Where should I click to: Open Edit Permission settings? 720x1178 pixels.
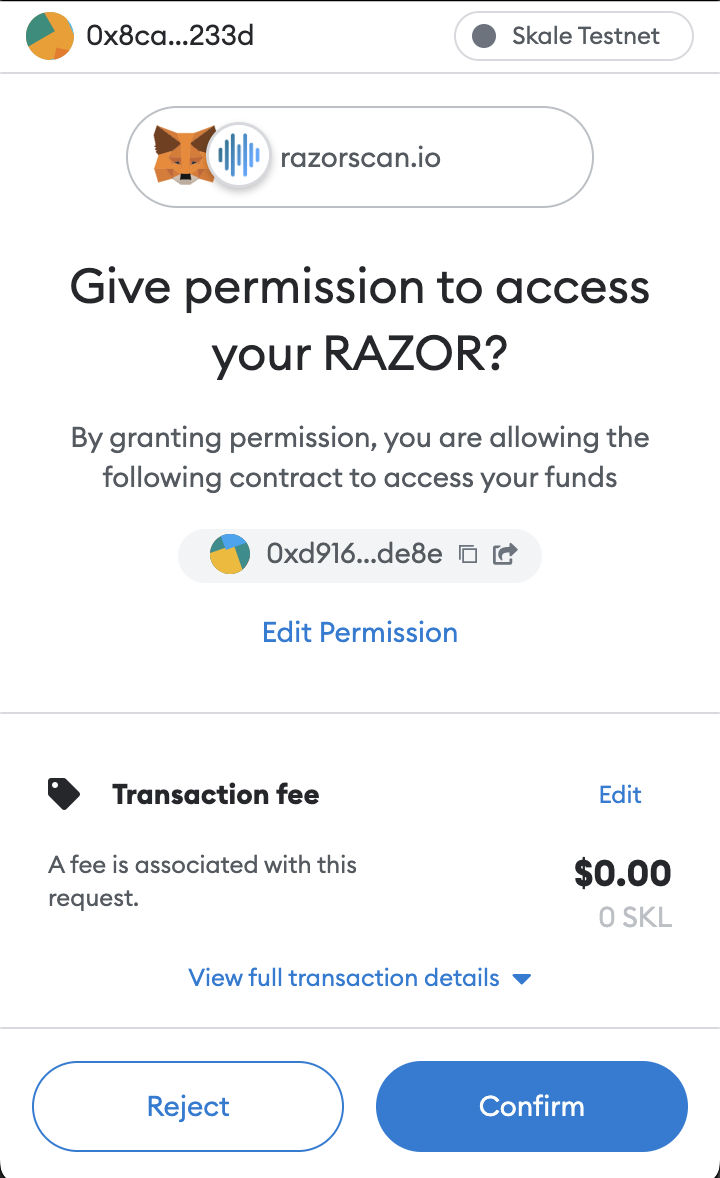click(359, 632)
